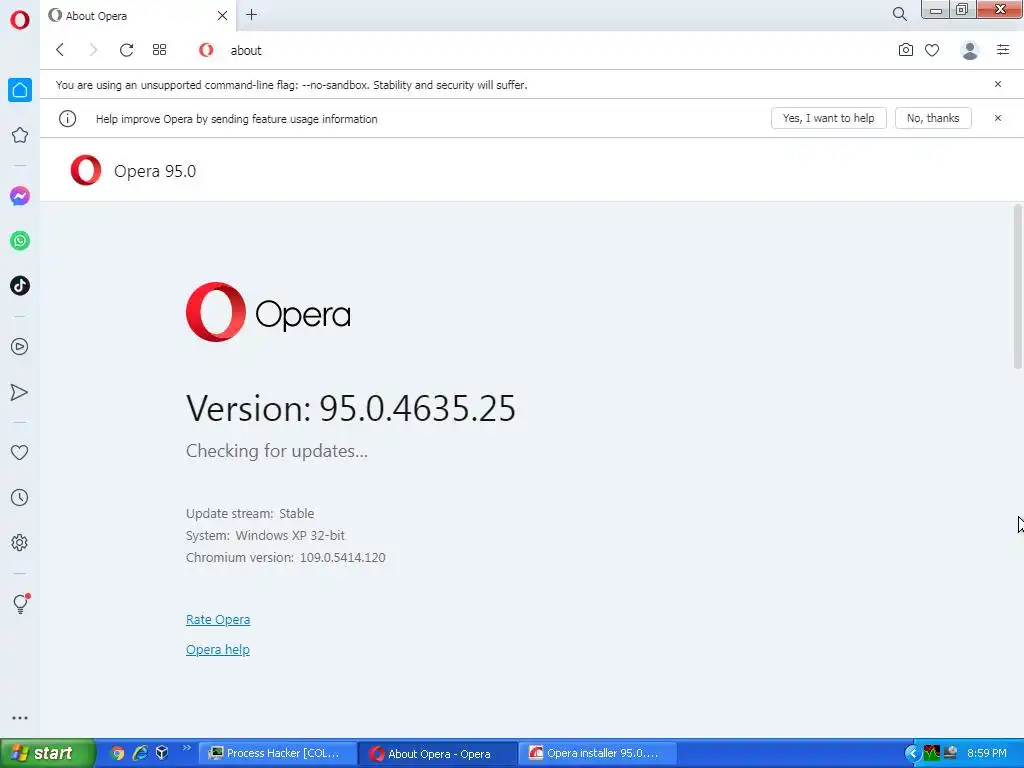Click the Update stream: Stable text
The image size is (1024, 768).
click(249, 513)
